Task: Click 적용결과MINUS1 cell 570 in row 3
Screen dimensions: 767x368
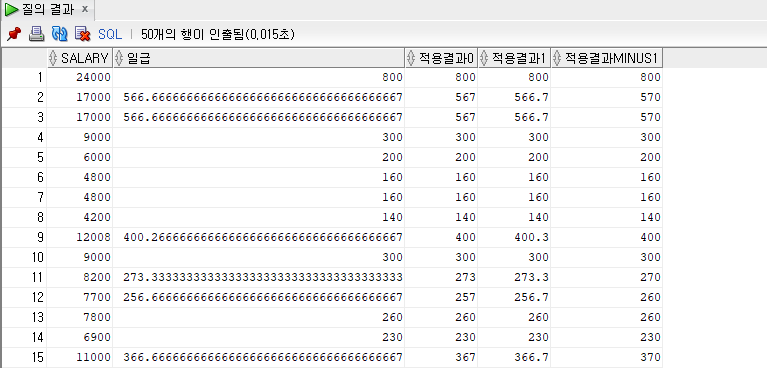Action: coord(607,117)
